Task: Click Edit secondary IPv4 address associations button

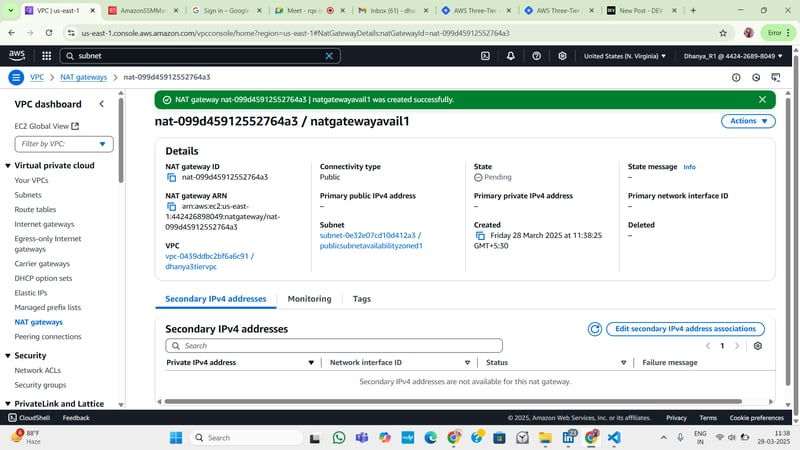Action: [685, 329]
